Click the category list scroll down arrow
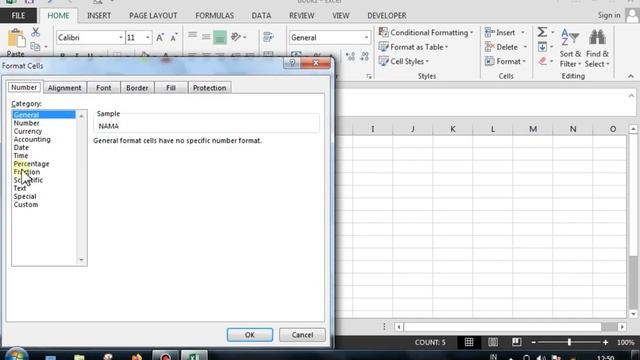The height and width of the screenshot is (360, 640). coord(81,260)
